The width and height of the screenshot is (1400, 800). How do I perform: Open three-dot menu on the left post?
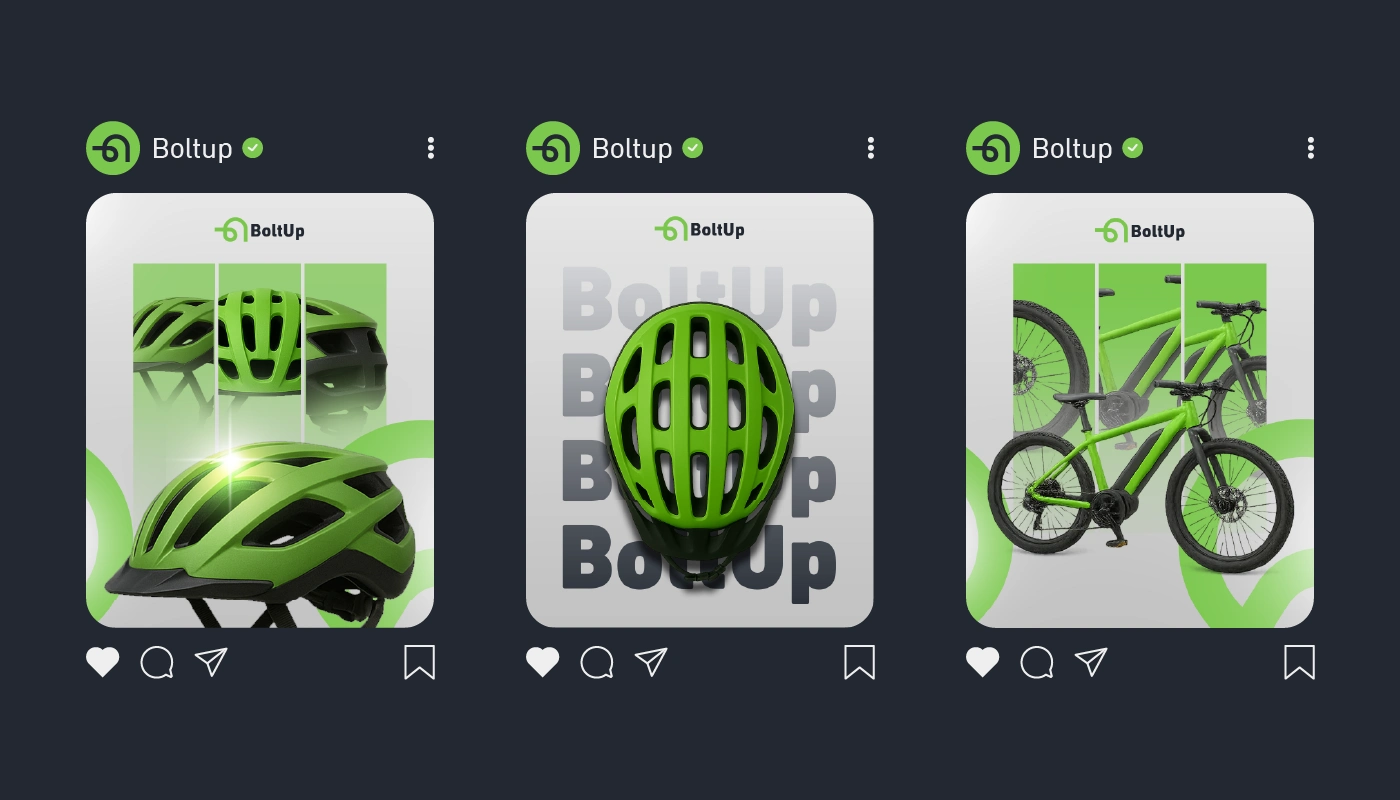tap(431, 148)
